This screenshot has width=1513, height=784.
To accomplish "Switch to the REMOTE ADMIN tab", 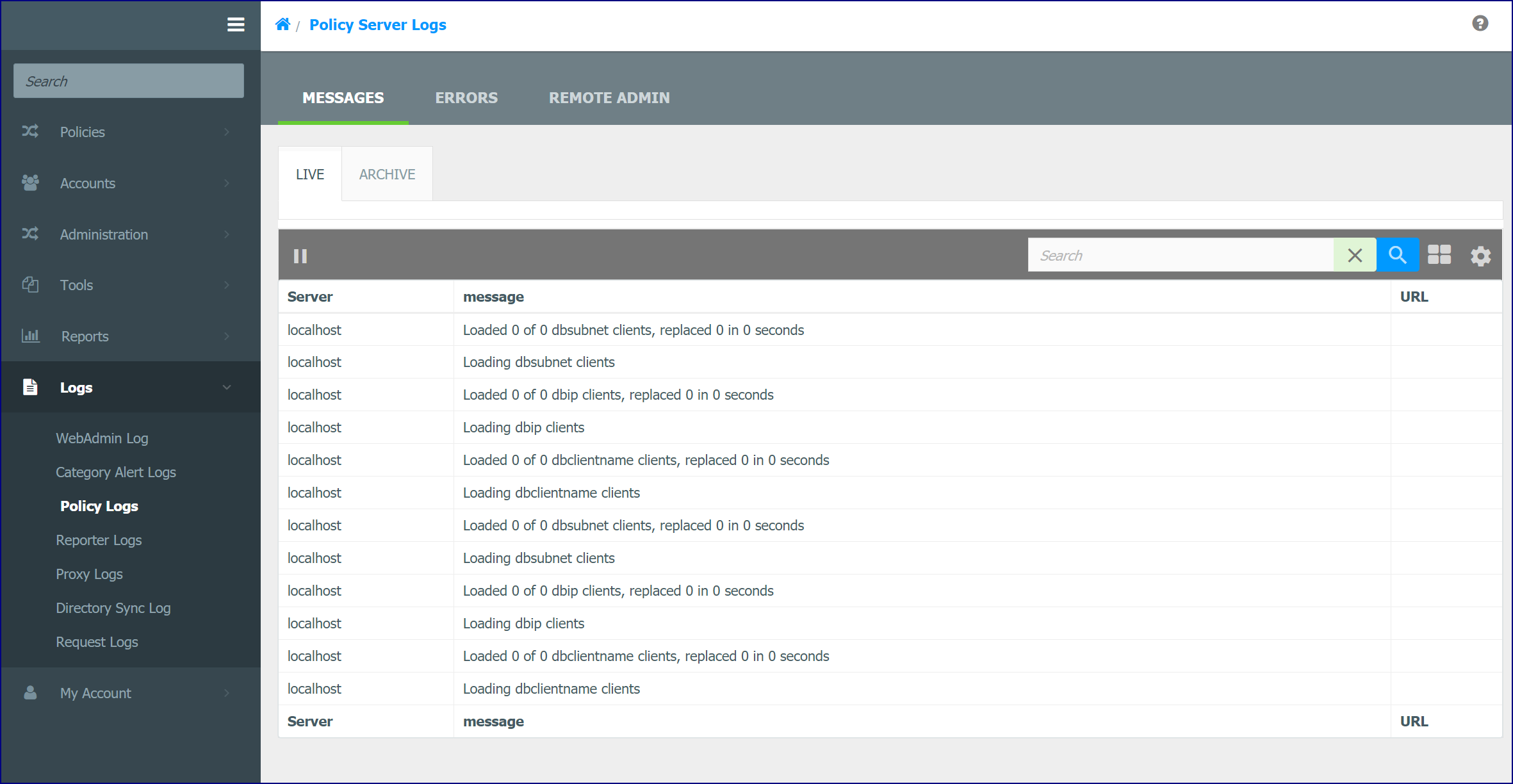I will pyautogui.click(x=609, y=98).
